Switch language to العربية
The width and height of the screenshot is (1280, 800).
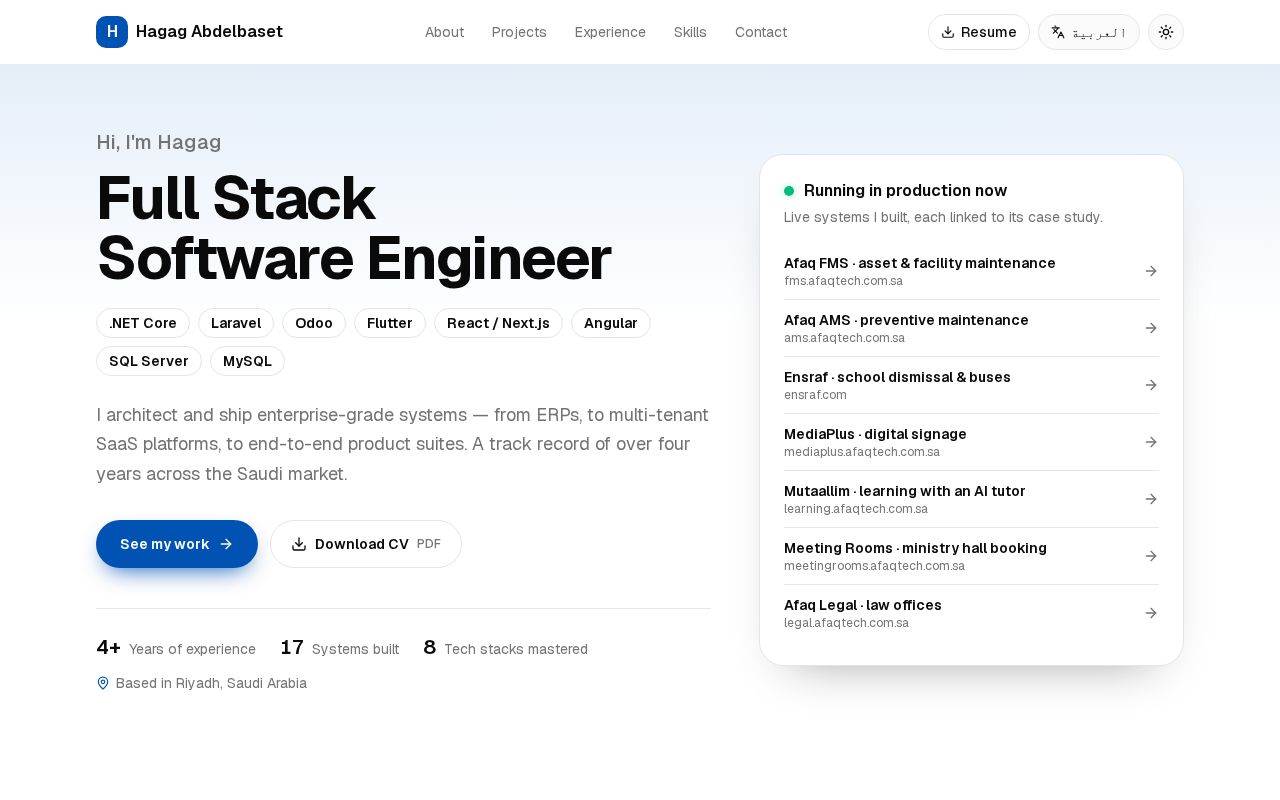[x=1089, y=32]
